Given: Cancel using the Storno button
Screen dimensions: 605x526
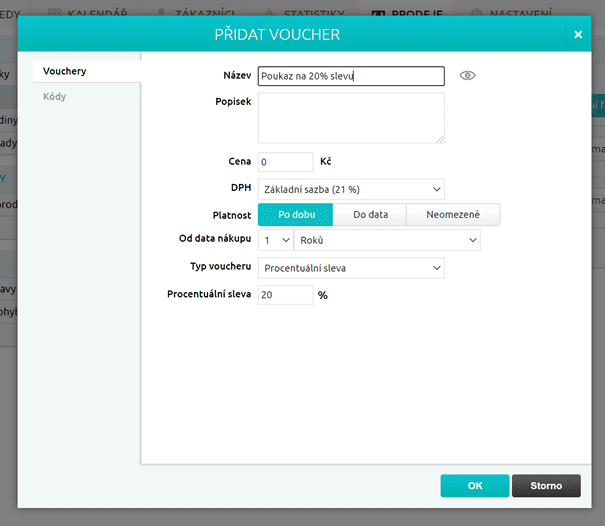Looking at the screenshot, I should coord(545,486).
